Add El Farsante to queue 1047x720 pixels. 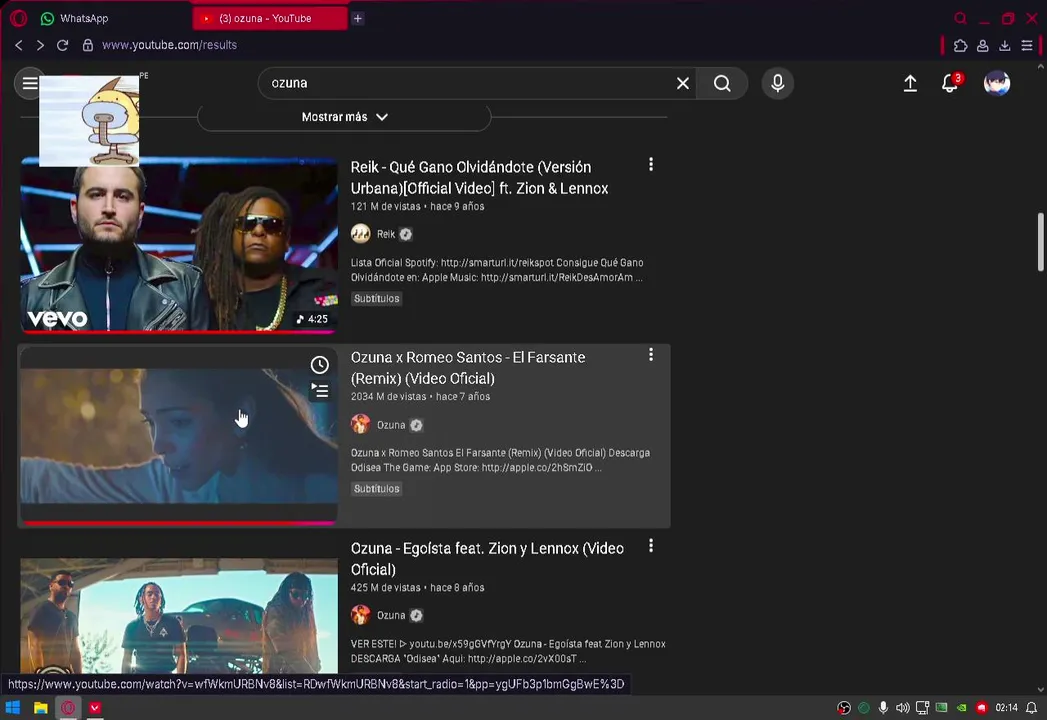pyautogui.click(x=320, y=391)
